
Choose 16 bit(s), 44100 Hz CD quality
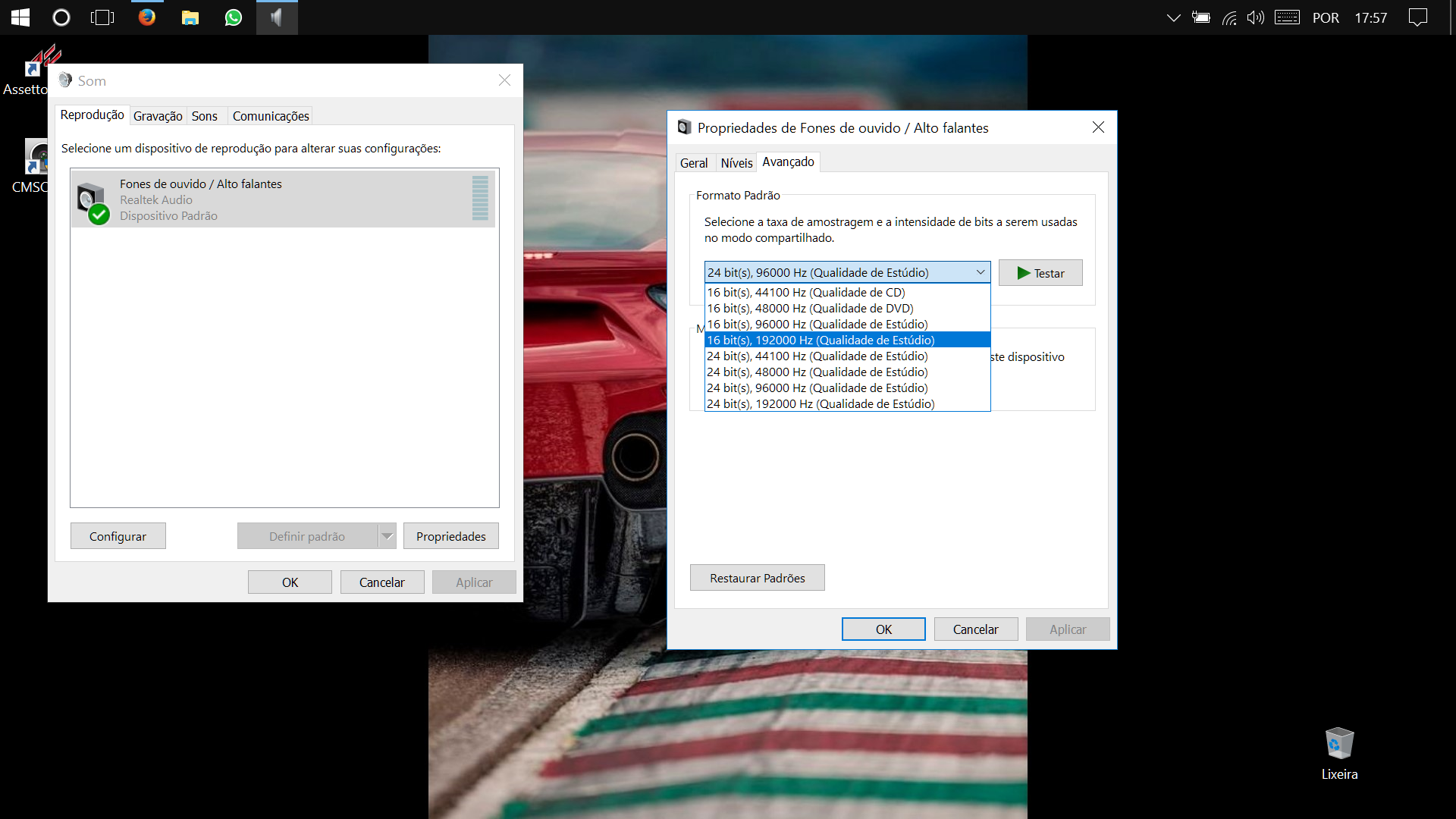click(848, 292)
